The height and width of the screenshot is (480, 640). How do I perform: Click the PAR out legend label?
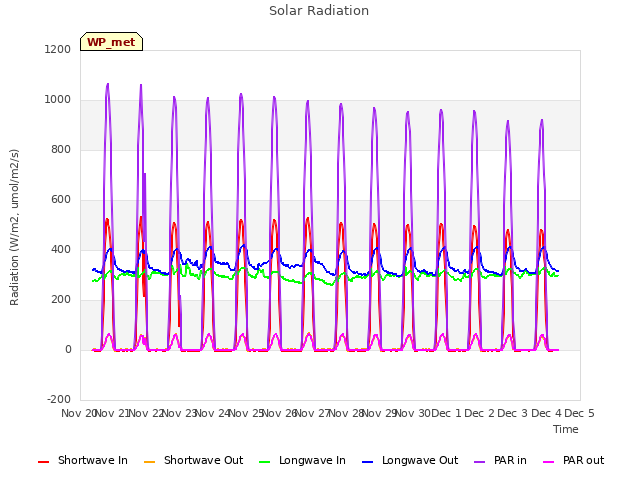pyautogui.click(x=583, y=460)
